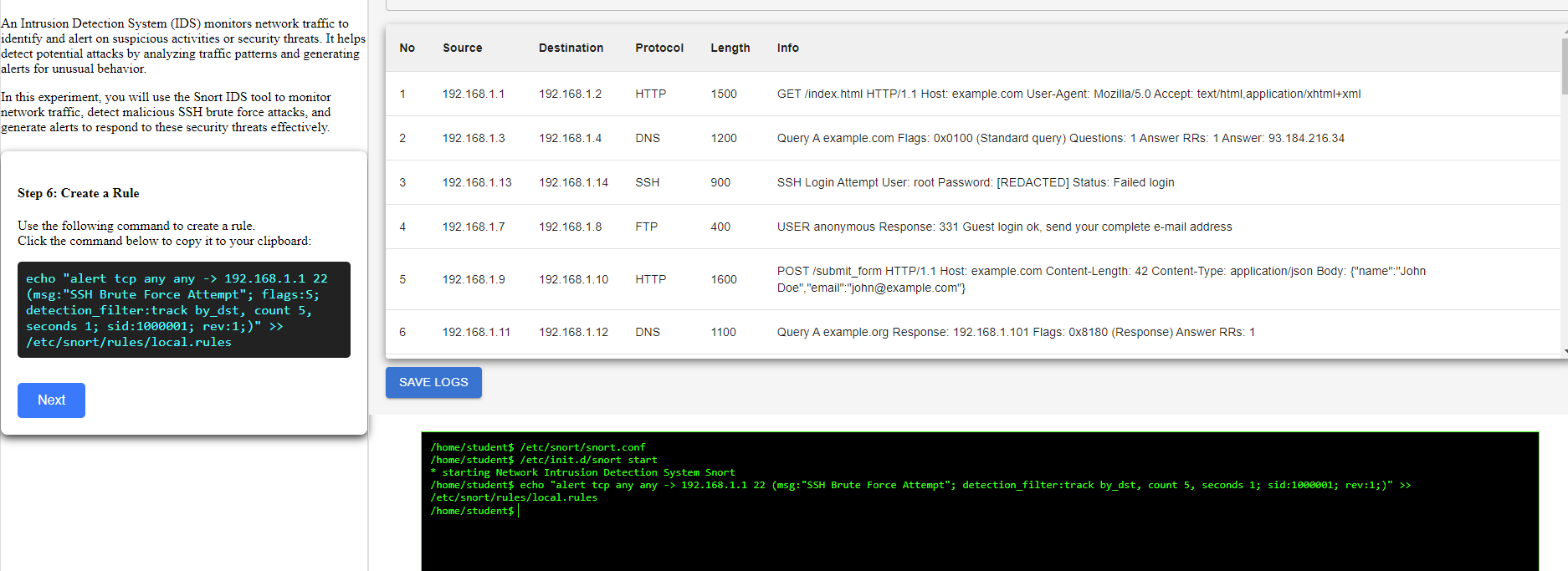1568x571 pixels.
Task: Click the Info column header
Action: click(x=787, y=48)
